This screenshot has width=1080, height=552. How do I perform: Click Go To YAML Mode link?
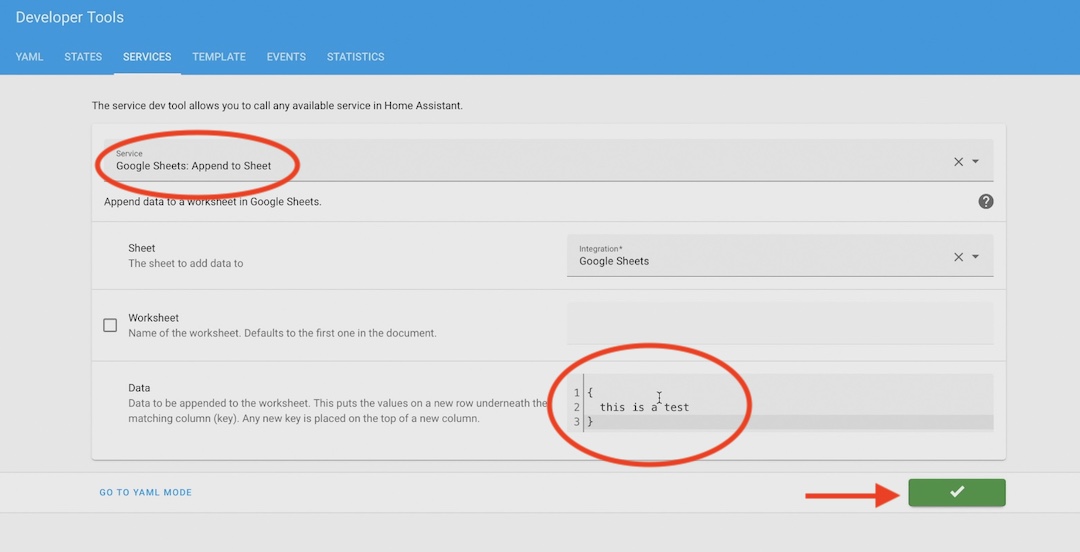145,492
